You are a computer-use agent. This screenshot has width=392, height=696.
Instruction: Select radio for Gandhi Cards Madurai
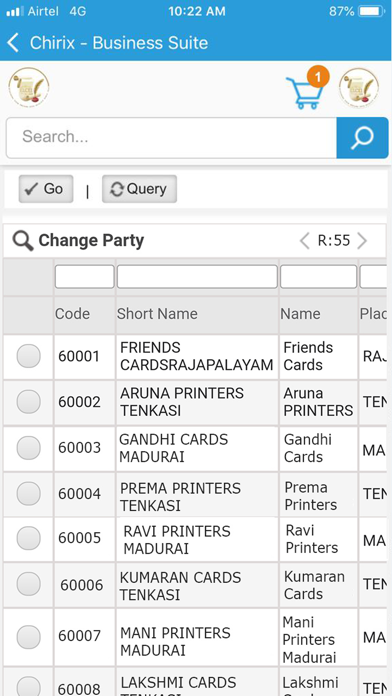tap(28, 448)
